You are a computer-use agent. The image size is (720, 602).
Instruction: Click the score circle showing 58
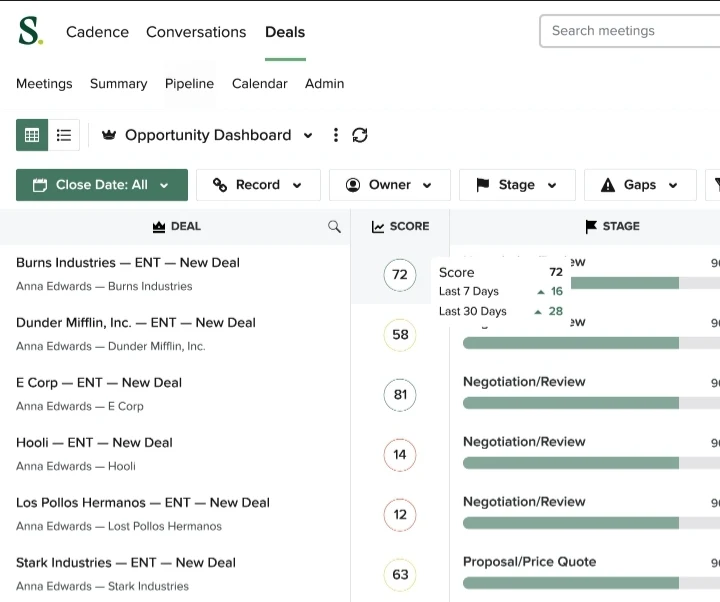400,335
